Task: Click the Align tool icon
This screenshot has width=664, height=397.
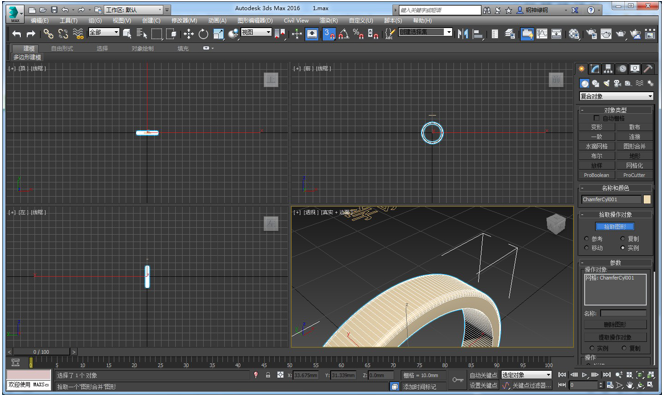Action: pos(478,34)
